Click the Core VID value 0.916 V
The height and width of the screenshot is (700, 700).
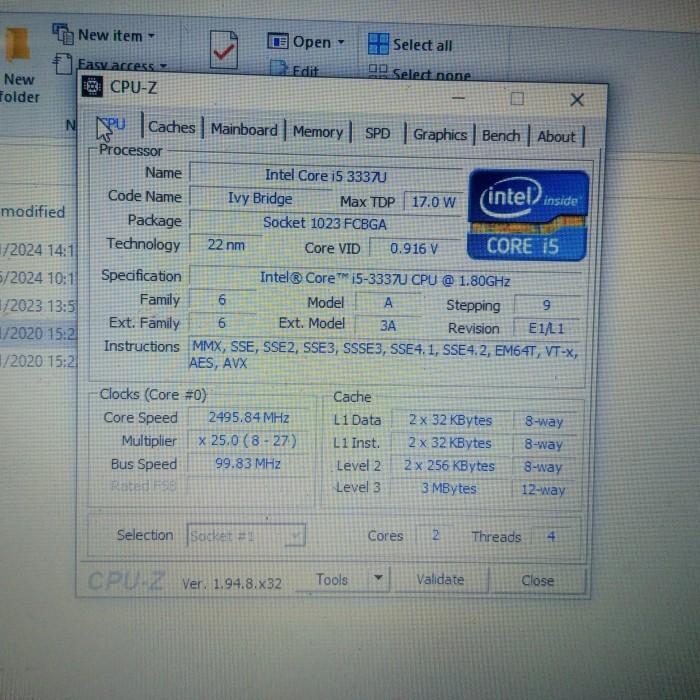(x=414, y=248)
